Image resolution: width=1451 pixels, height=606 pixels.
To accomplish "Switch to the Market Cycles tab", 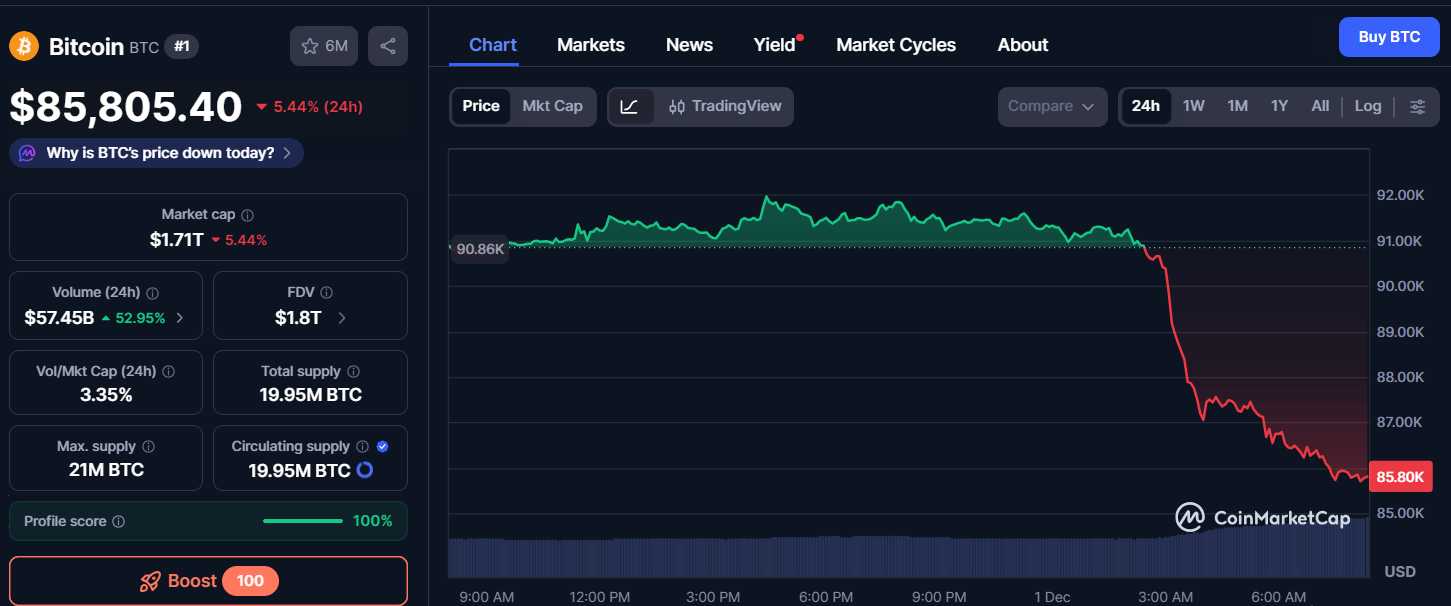I will tap(895, 45).
